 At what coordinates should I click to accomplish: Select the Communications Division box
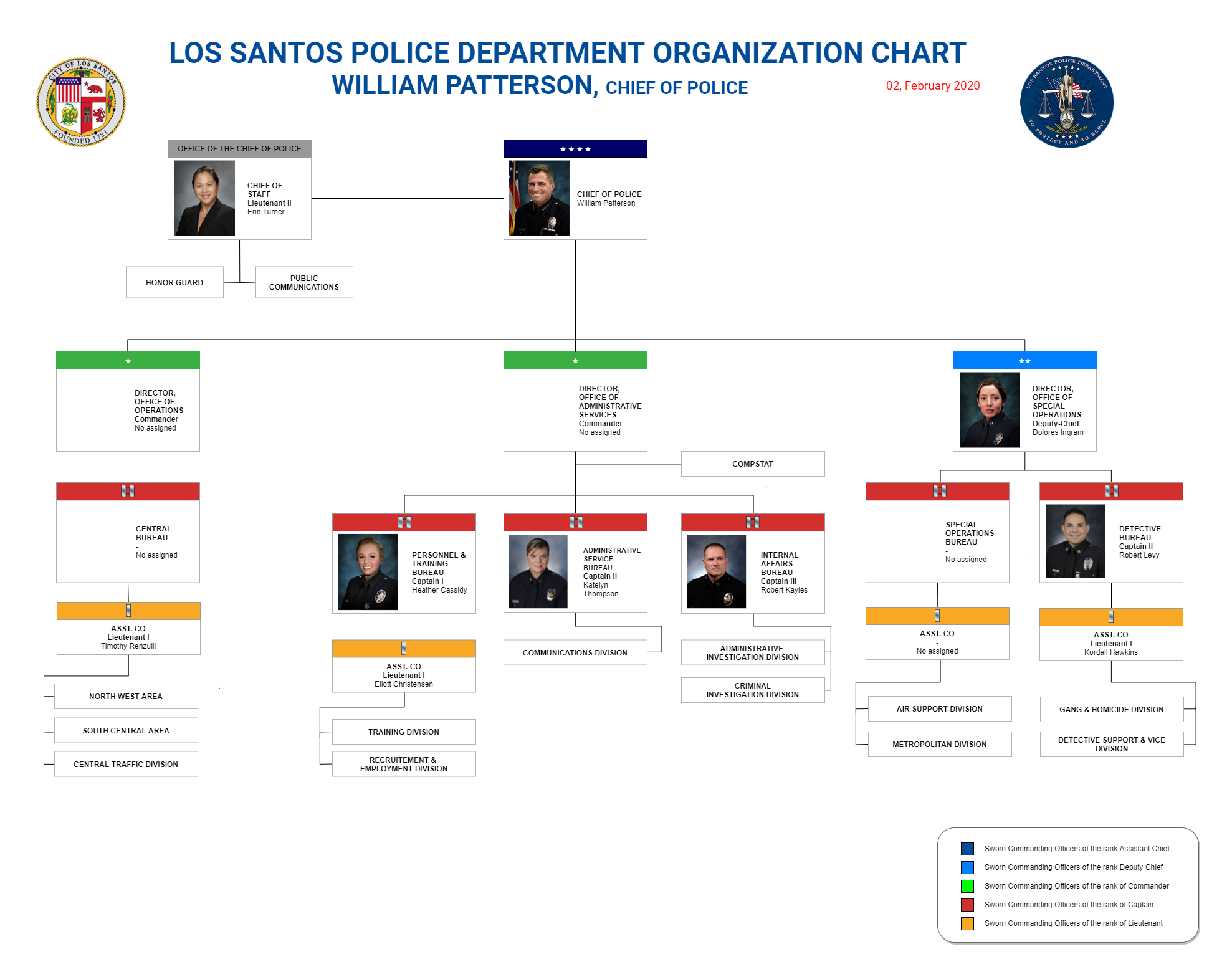[x=575, y=652]
